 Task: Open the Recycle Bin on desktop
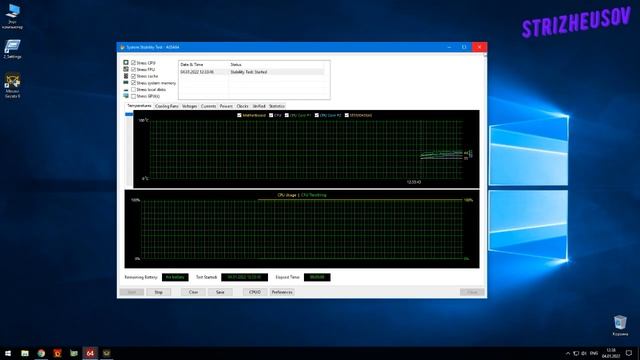[x=620, y=325]
